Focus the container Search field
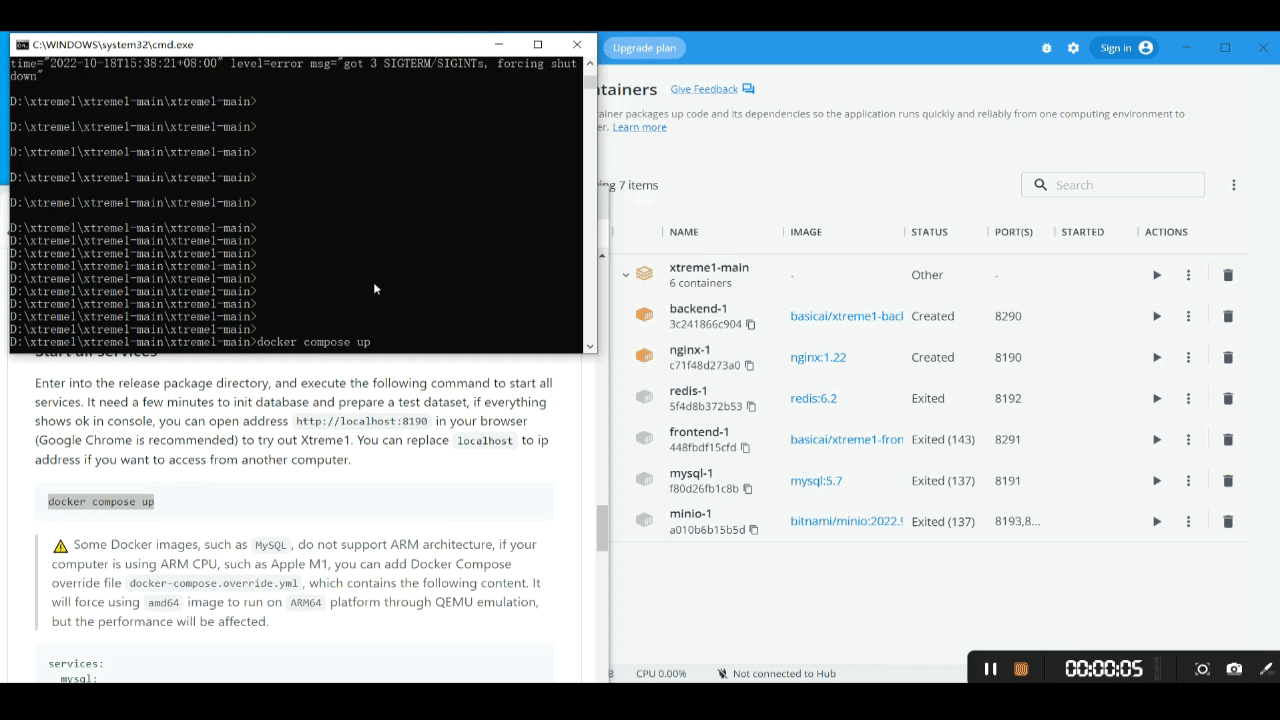The height and width of the screenshot is (720, 1280). [1113, 185]
